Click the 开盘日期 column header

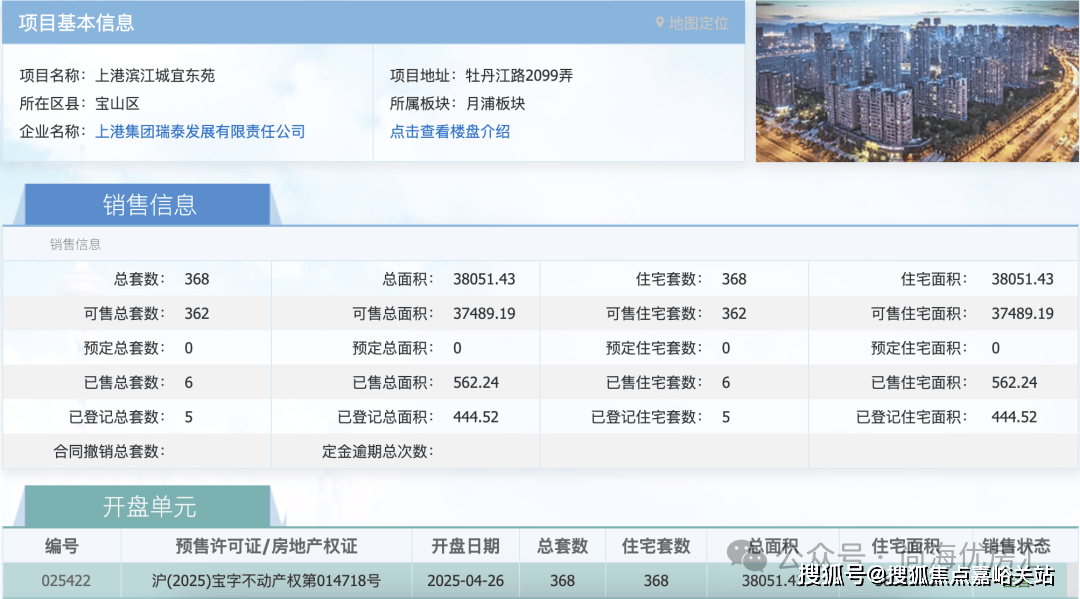pyautogui.click(x=466, y=546)
